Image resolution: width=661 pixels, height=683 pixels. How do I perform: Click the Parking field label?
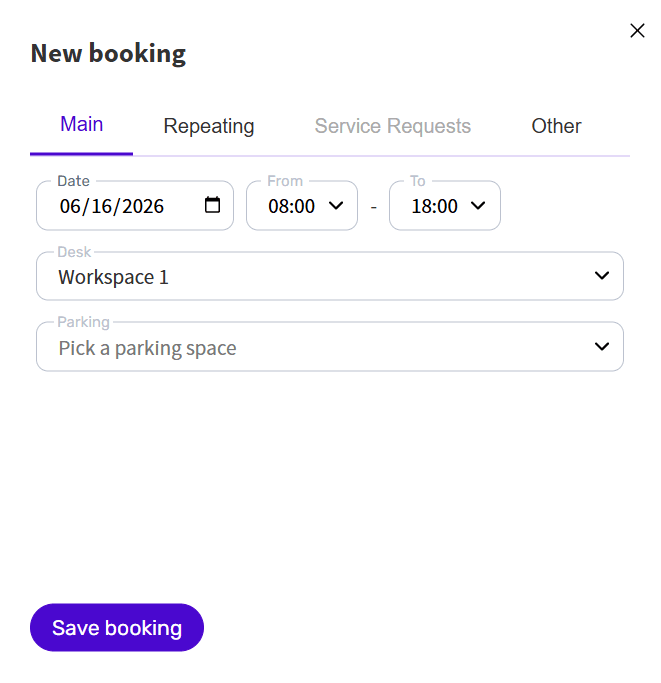pos(83,322)
